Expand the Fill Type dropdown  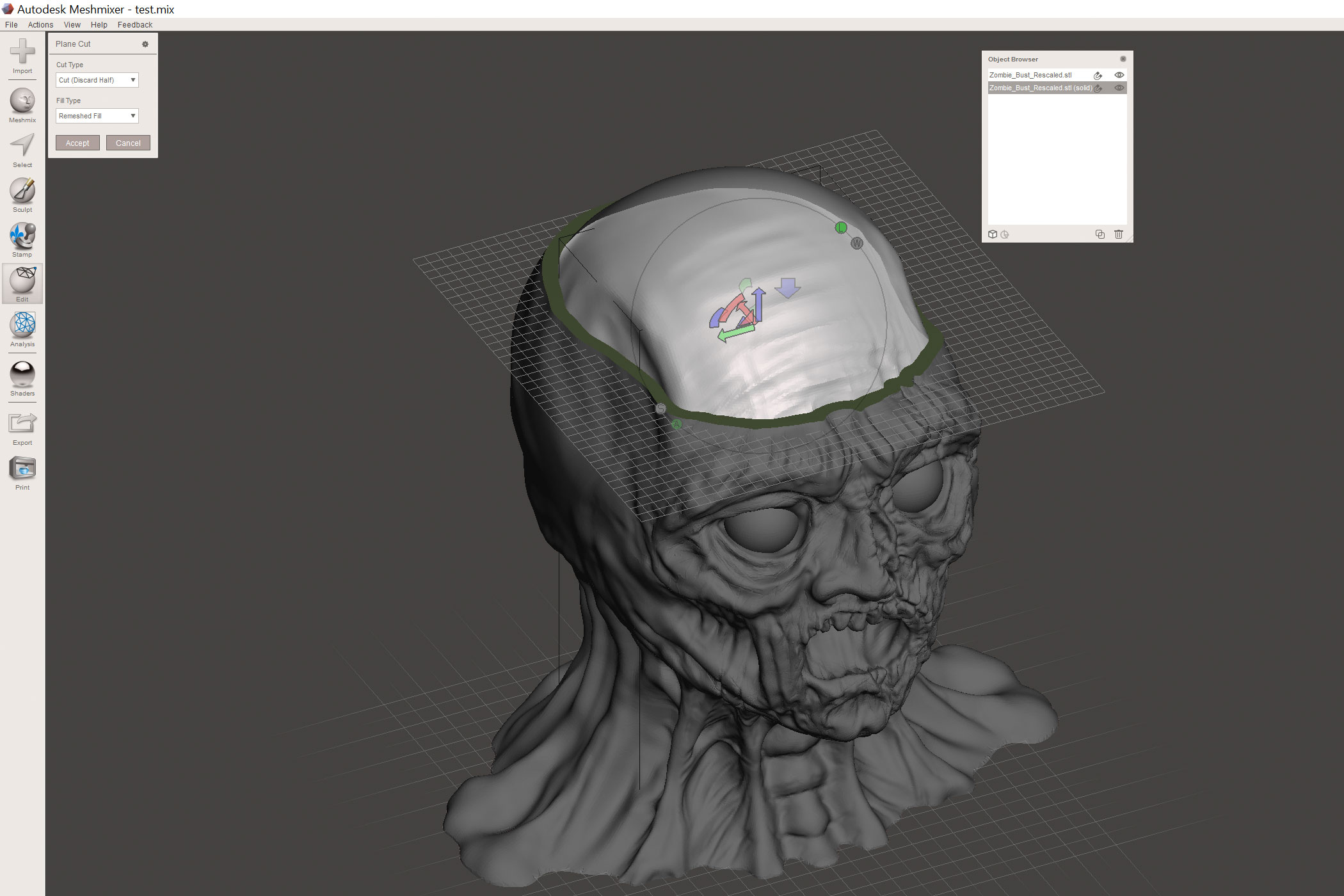tap(97, 116)
